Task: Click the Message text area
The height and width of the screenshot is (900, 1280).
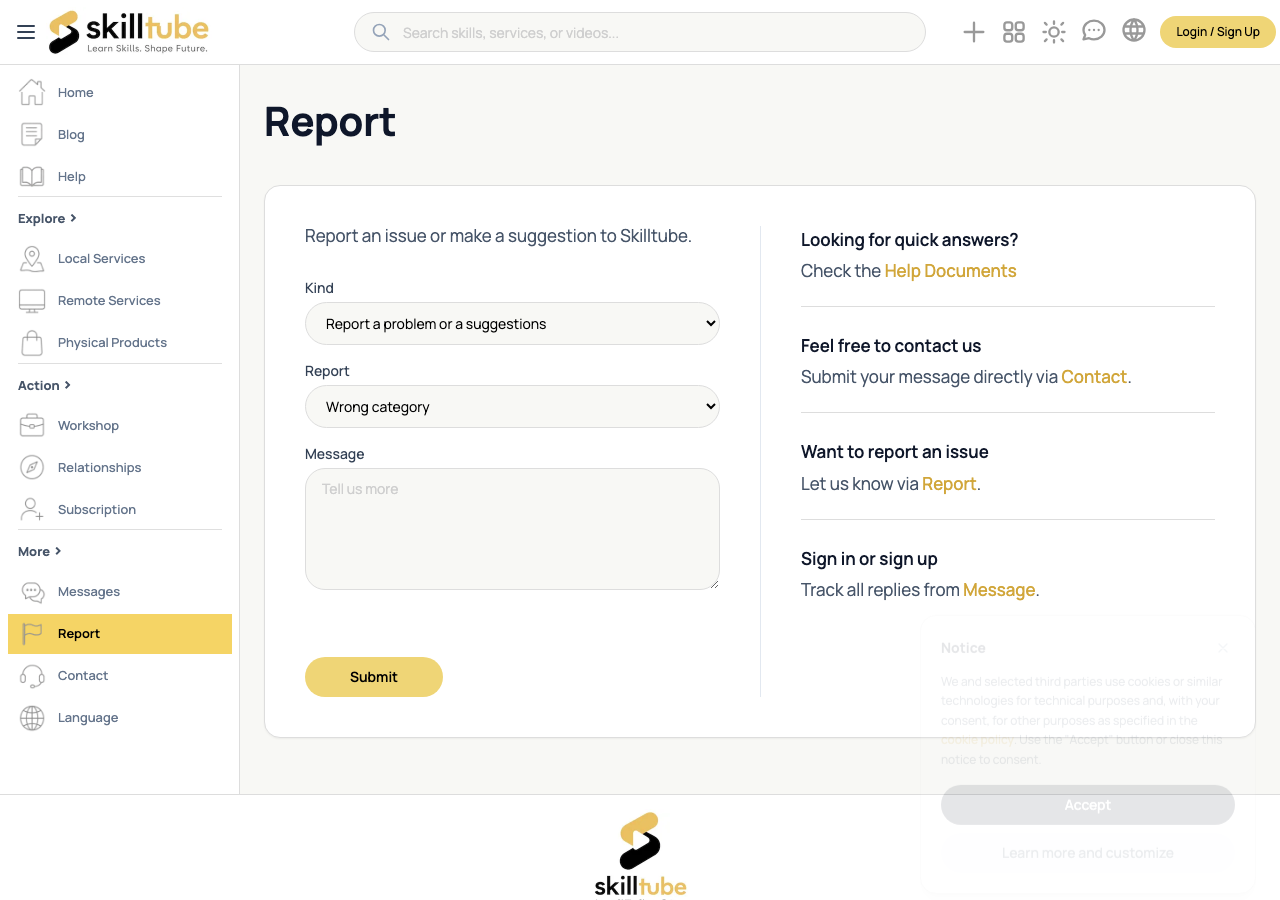Action: (x=512, y=529)
